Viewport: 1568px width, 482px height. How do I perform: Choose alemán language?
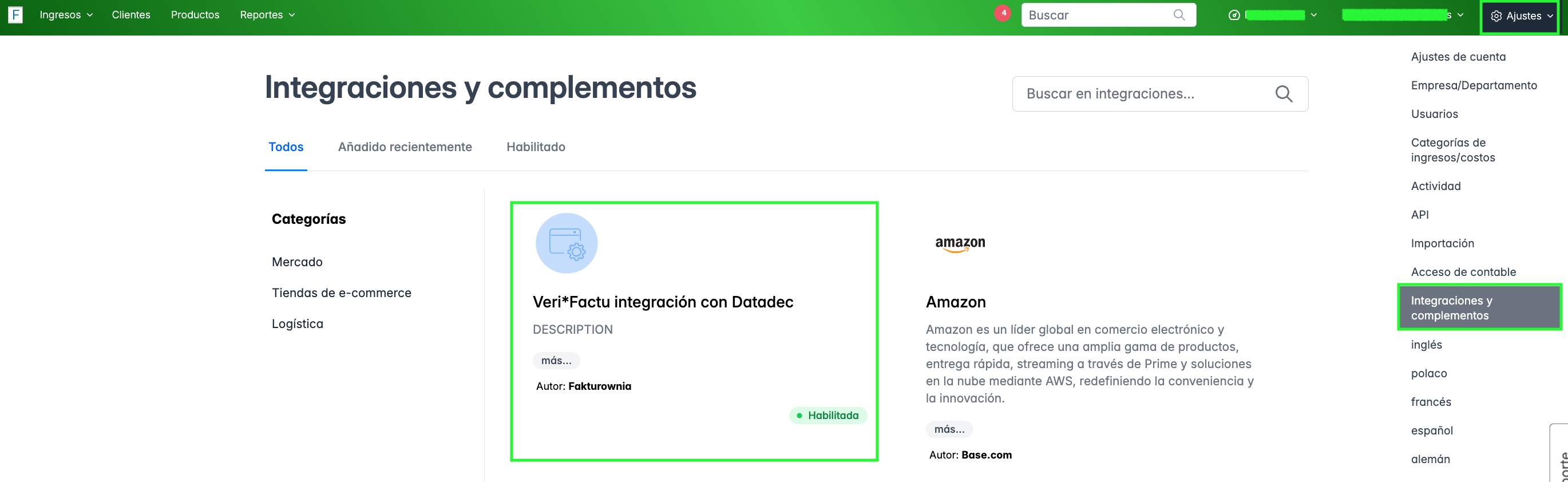(1430, 460)
